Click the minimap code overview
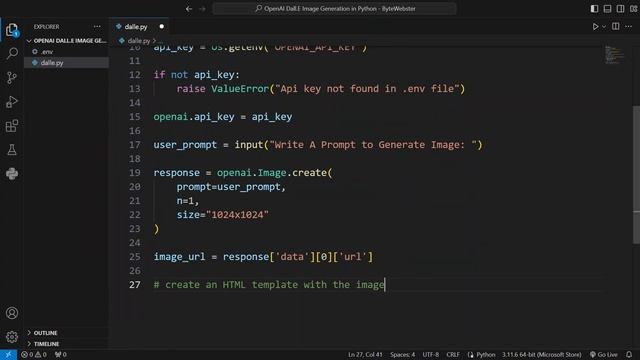This screenshot has height=360, width=640. [614, 55]
